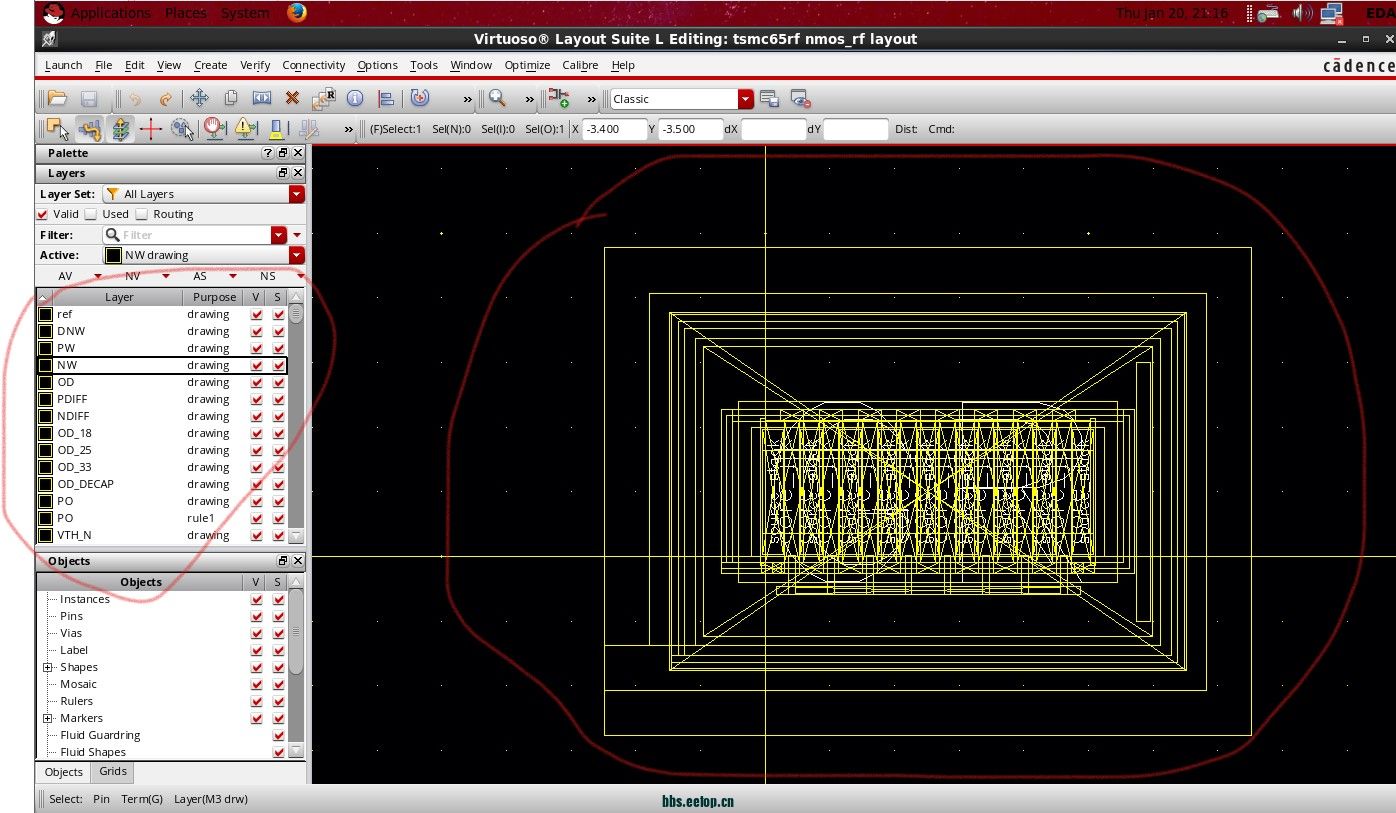Open the Verify menu

(255, 65)
